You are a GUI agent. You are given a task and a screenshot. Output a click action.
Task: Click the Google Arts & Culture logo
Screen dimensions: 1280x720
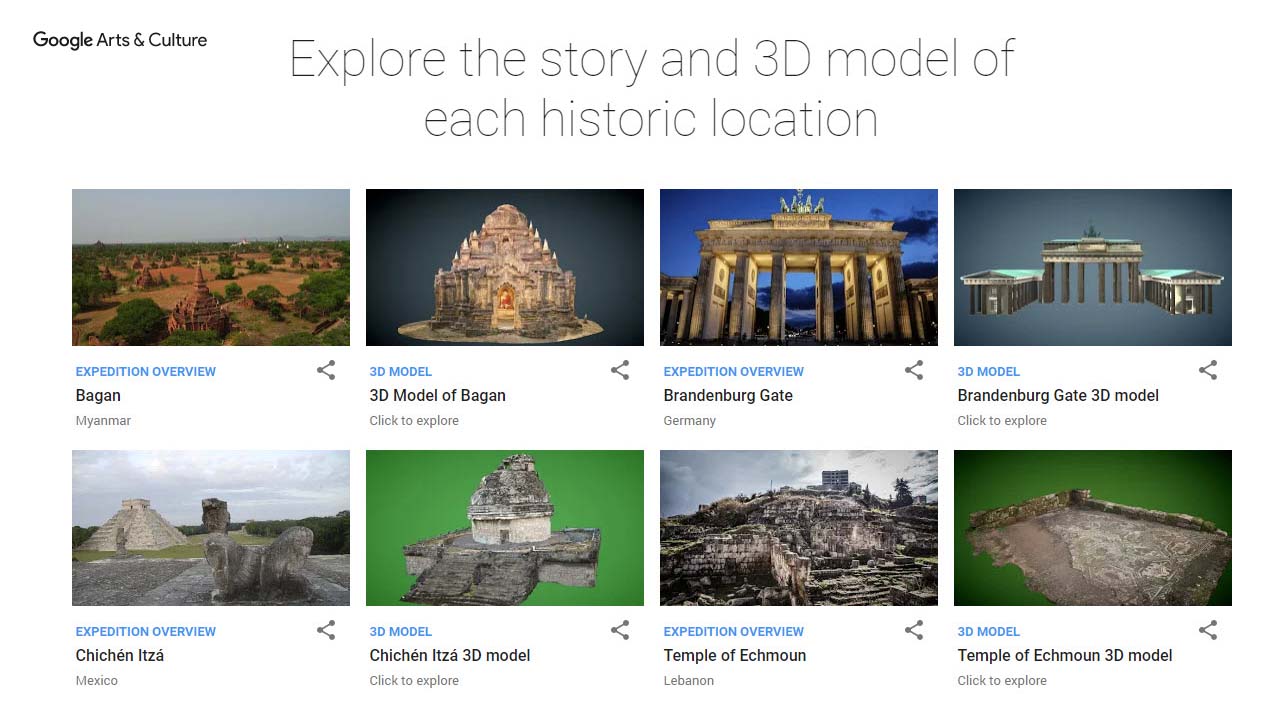click(x=119, y=40)
